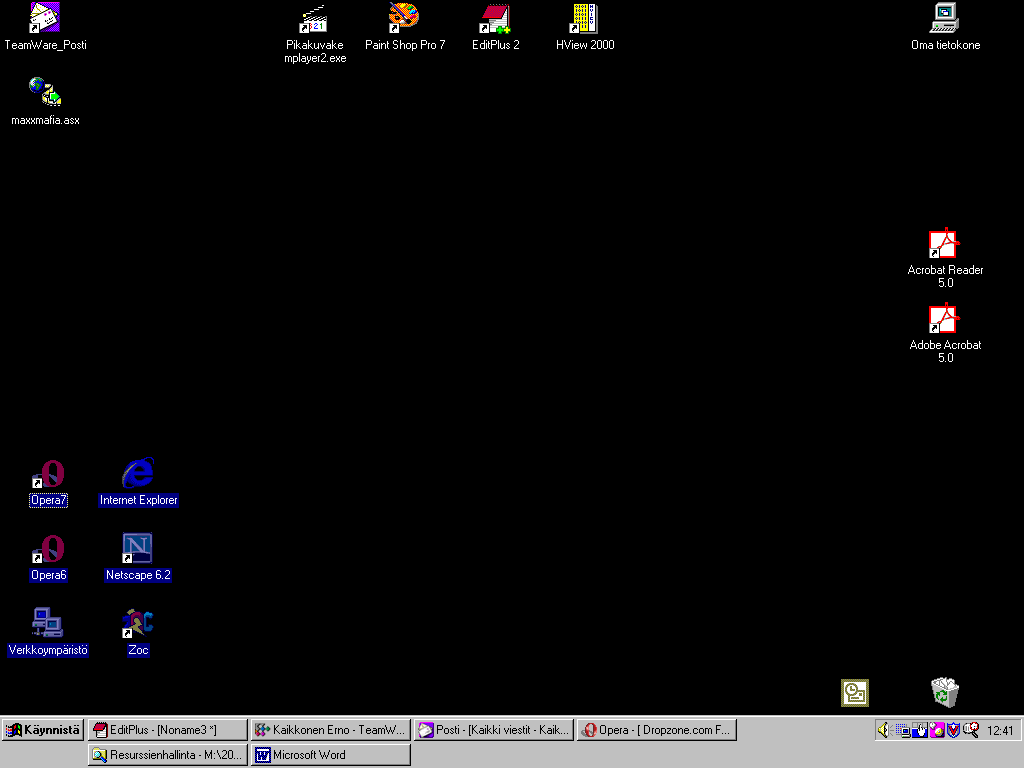Select the Opera7 desktop icon

[48, 474]
